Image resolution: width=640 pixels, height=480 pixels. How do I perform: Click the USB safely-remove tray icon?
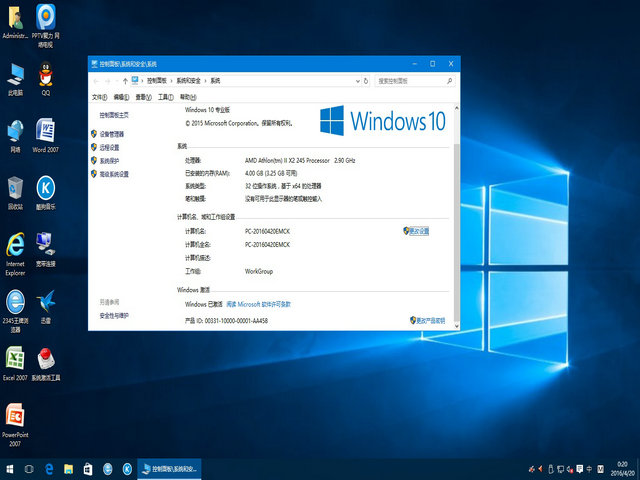pos(550,469)
